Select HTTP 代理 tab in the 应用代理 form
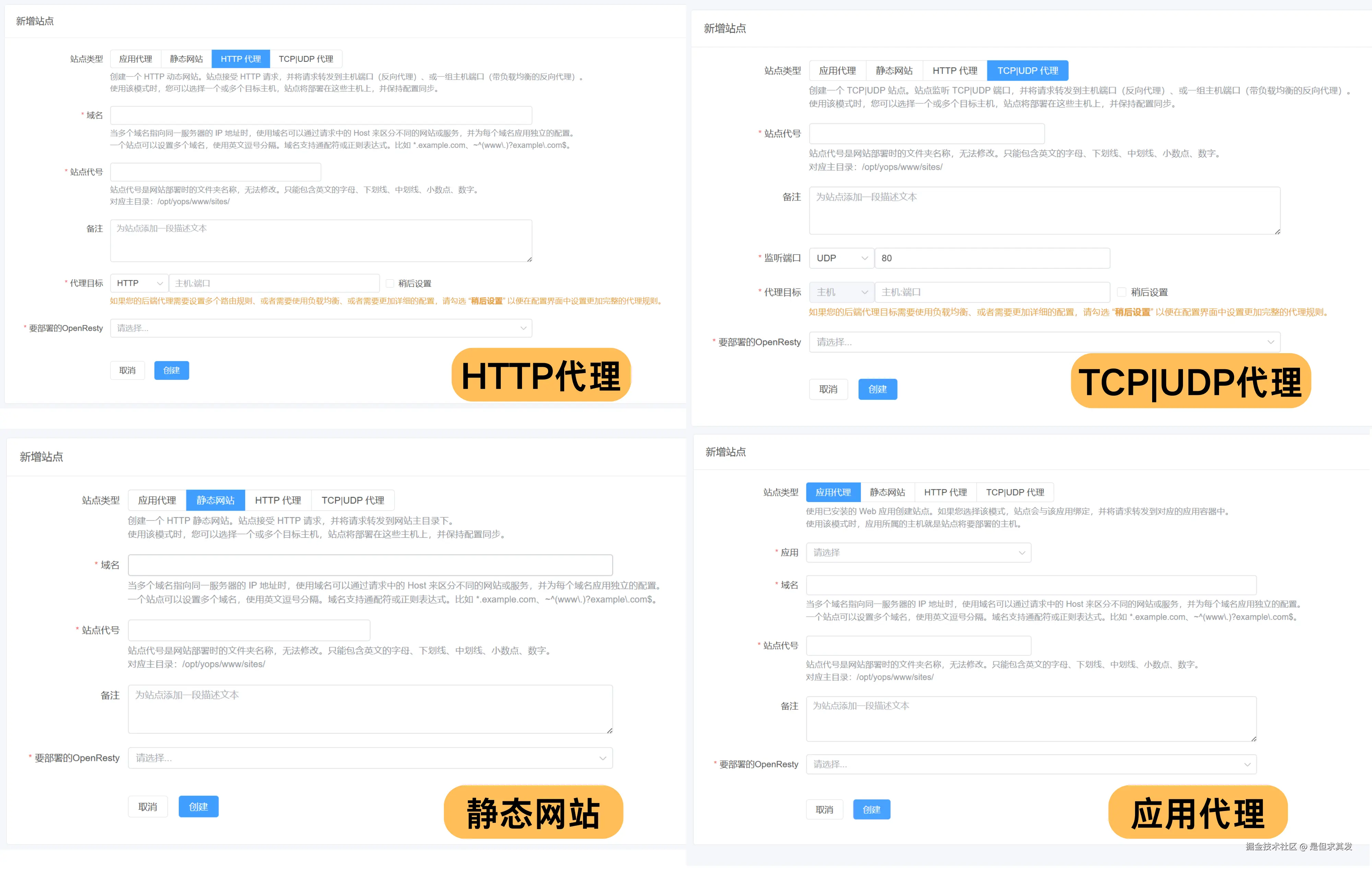This screenshot has width=1372, height=871. click(x=945, y=492)
